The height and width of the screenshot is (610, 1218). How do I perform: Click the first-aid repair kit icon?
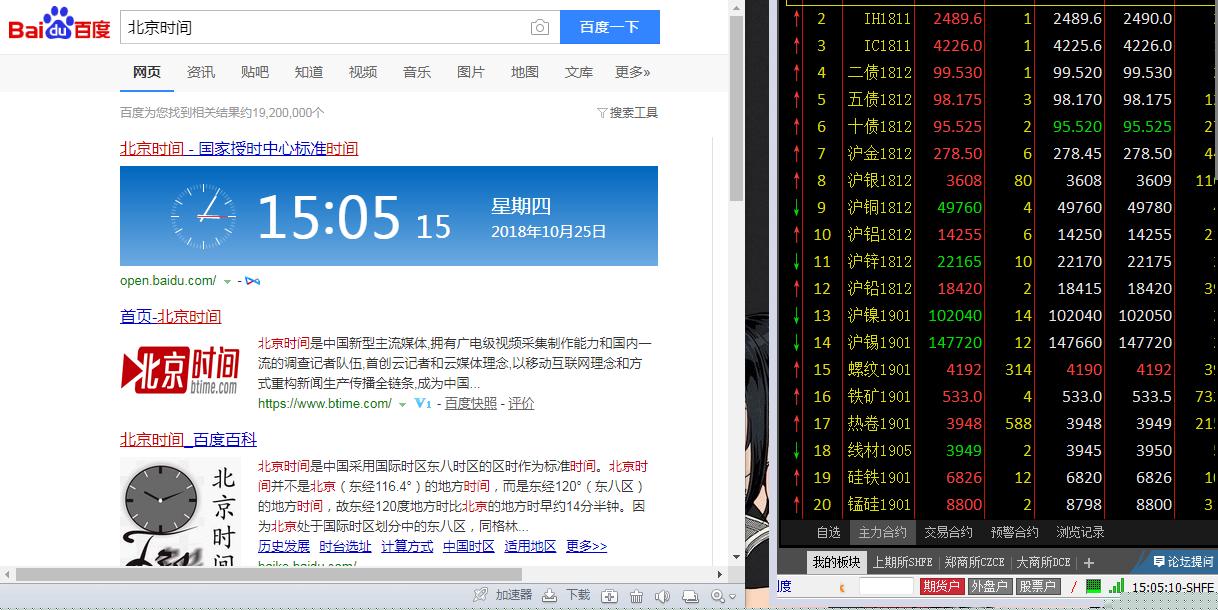(x=609, y=596)
